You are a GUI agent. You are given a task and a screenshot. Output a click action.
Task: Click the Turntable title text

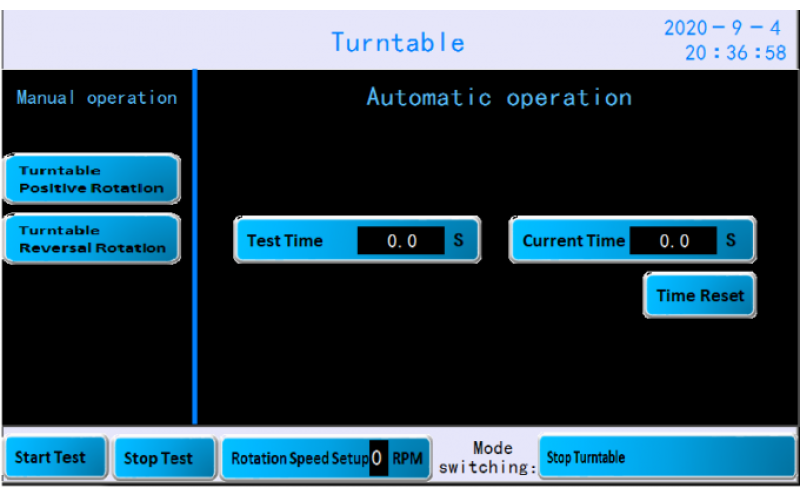(398, 42)
